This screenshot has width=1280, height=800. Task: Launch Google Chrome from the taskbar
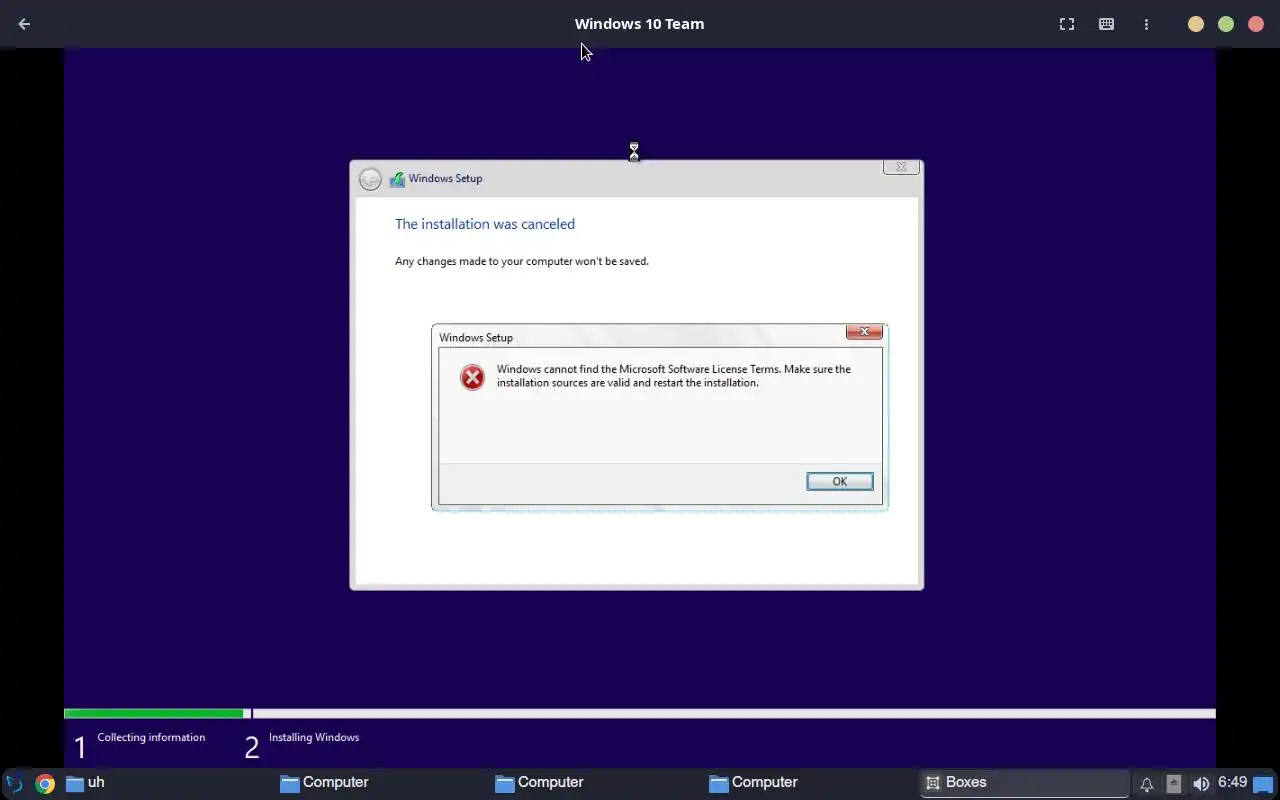(45, 783)
